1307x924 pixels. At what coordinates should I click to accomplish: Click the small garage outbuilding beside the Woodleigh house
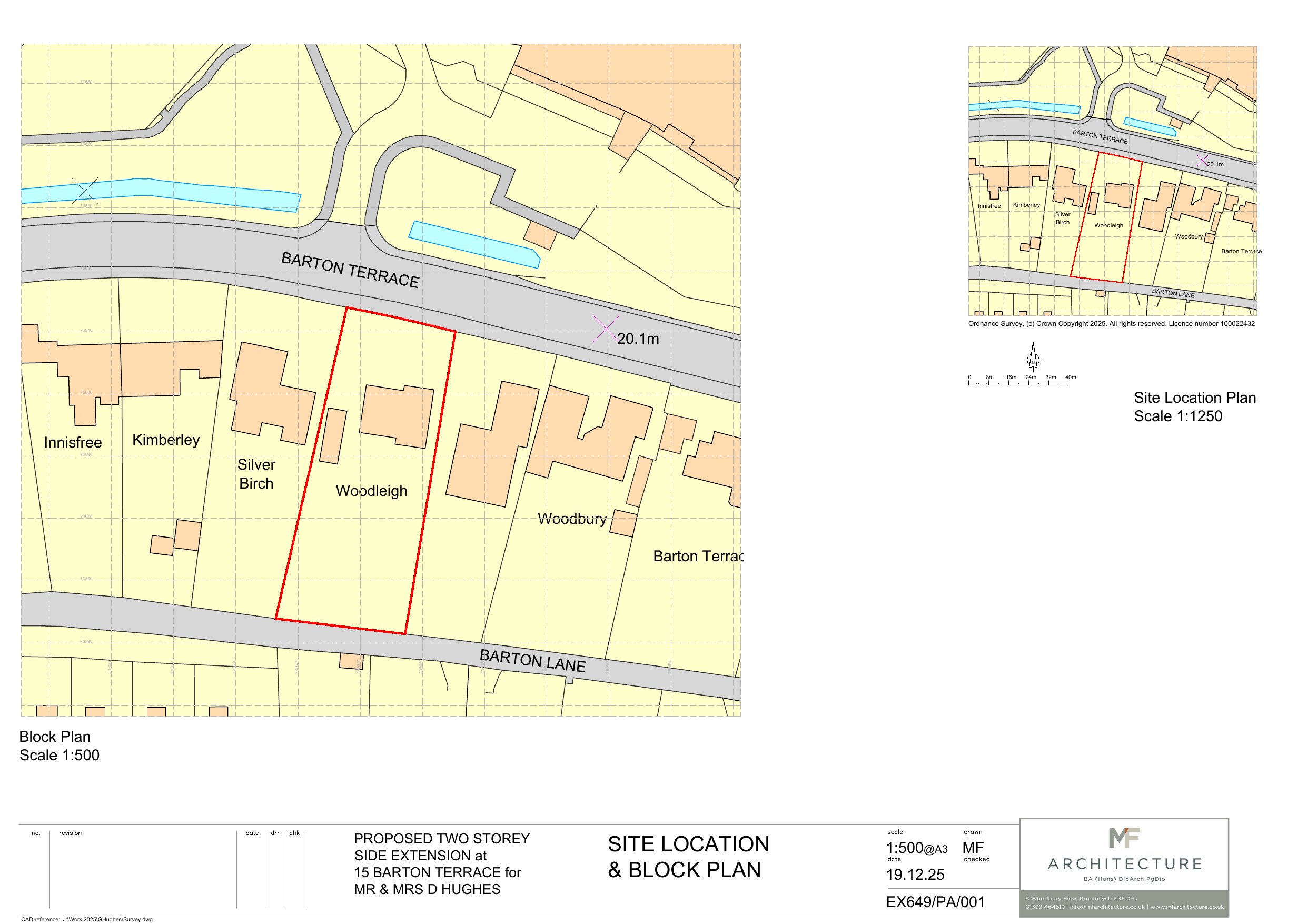[x=333, y=436]
